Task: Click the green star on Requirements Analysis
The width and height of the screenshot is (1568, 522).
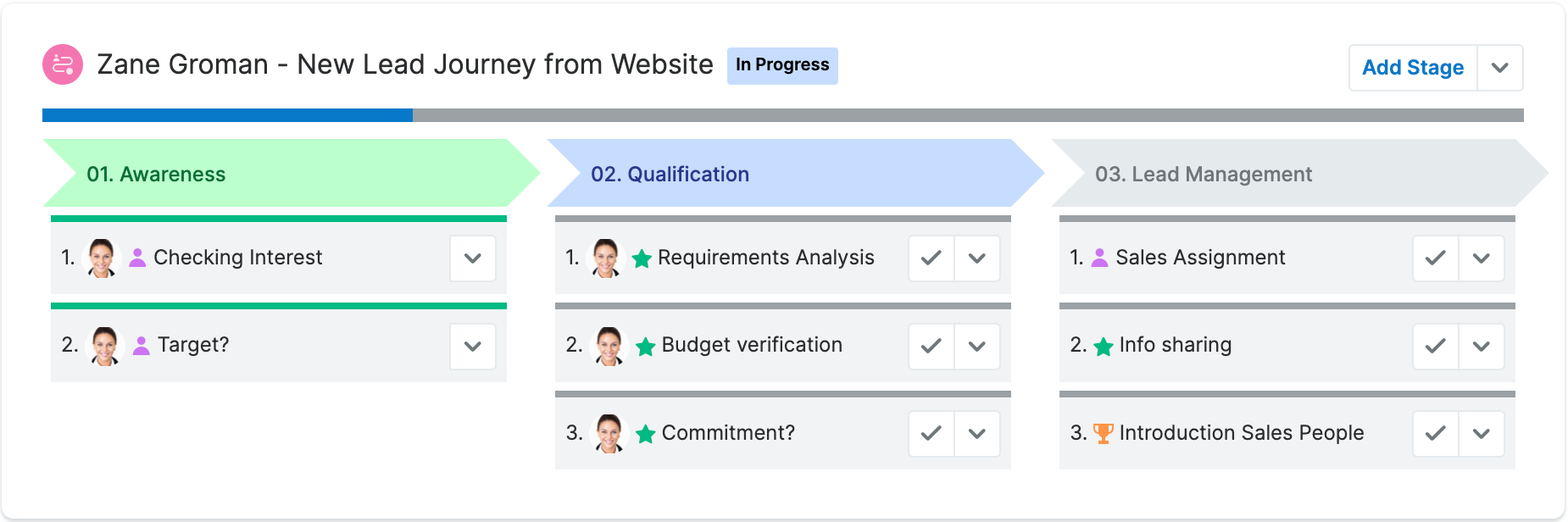Action: [642, 258]
